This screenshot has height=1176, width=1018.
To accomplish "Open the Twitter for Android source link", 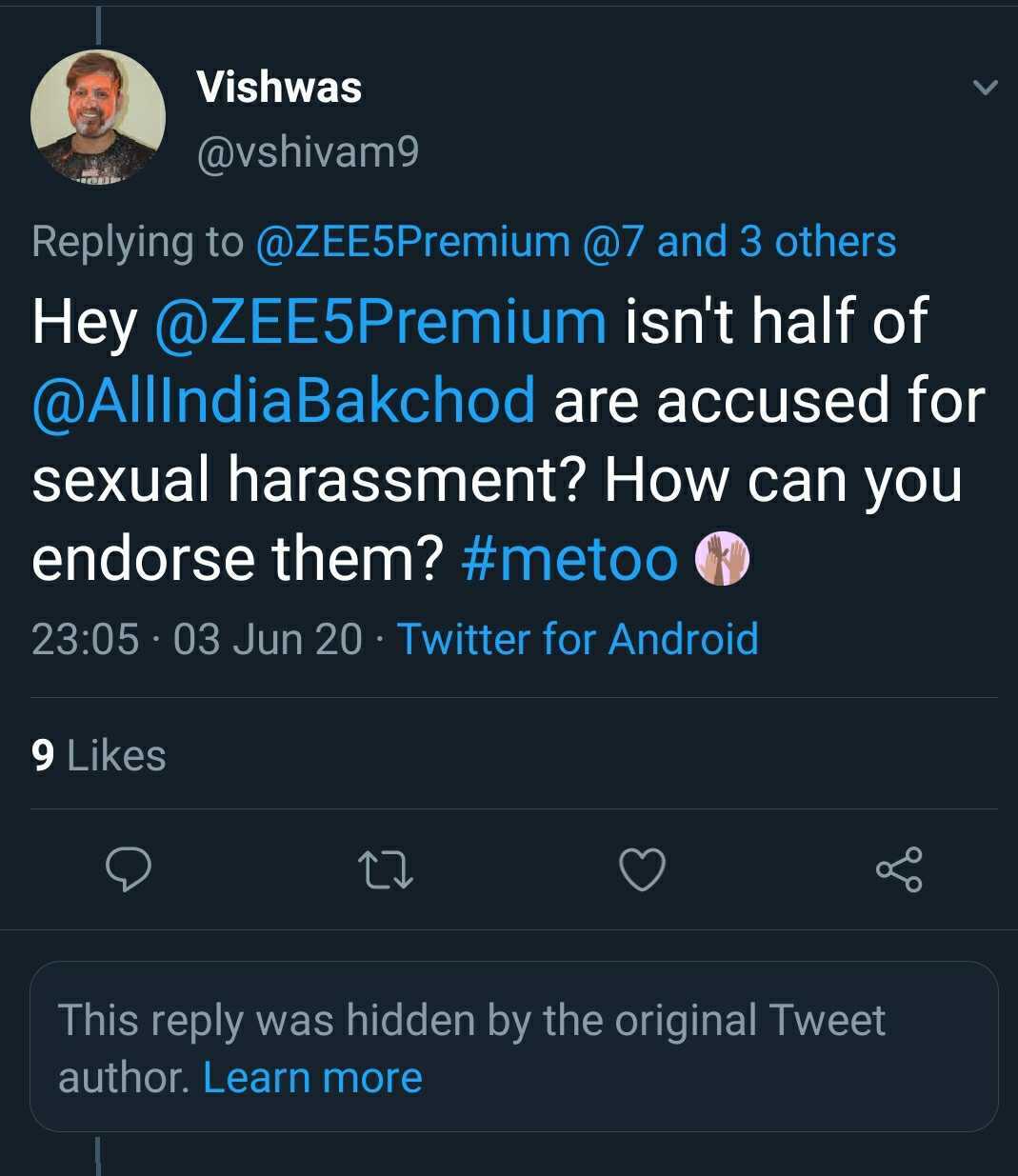I will pyautogui.click(x=577, y=639).
